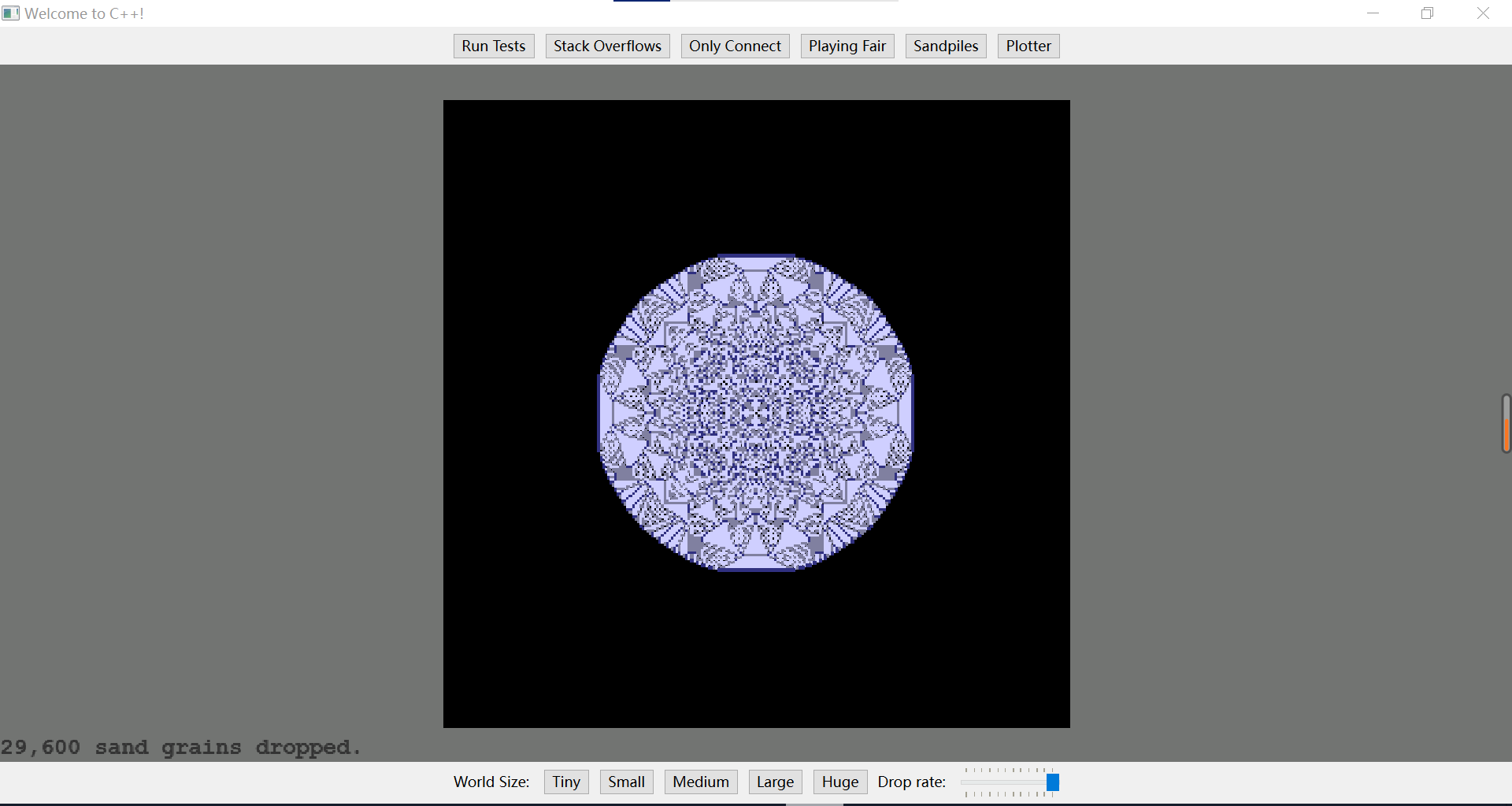Click the orange scrollbar indicator at right edge

pyautogui.click(x=1506, y=433)
